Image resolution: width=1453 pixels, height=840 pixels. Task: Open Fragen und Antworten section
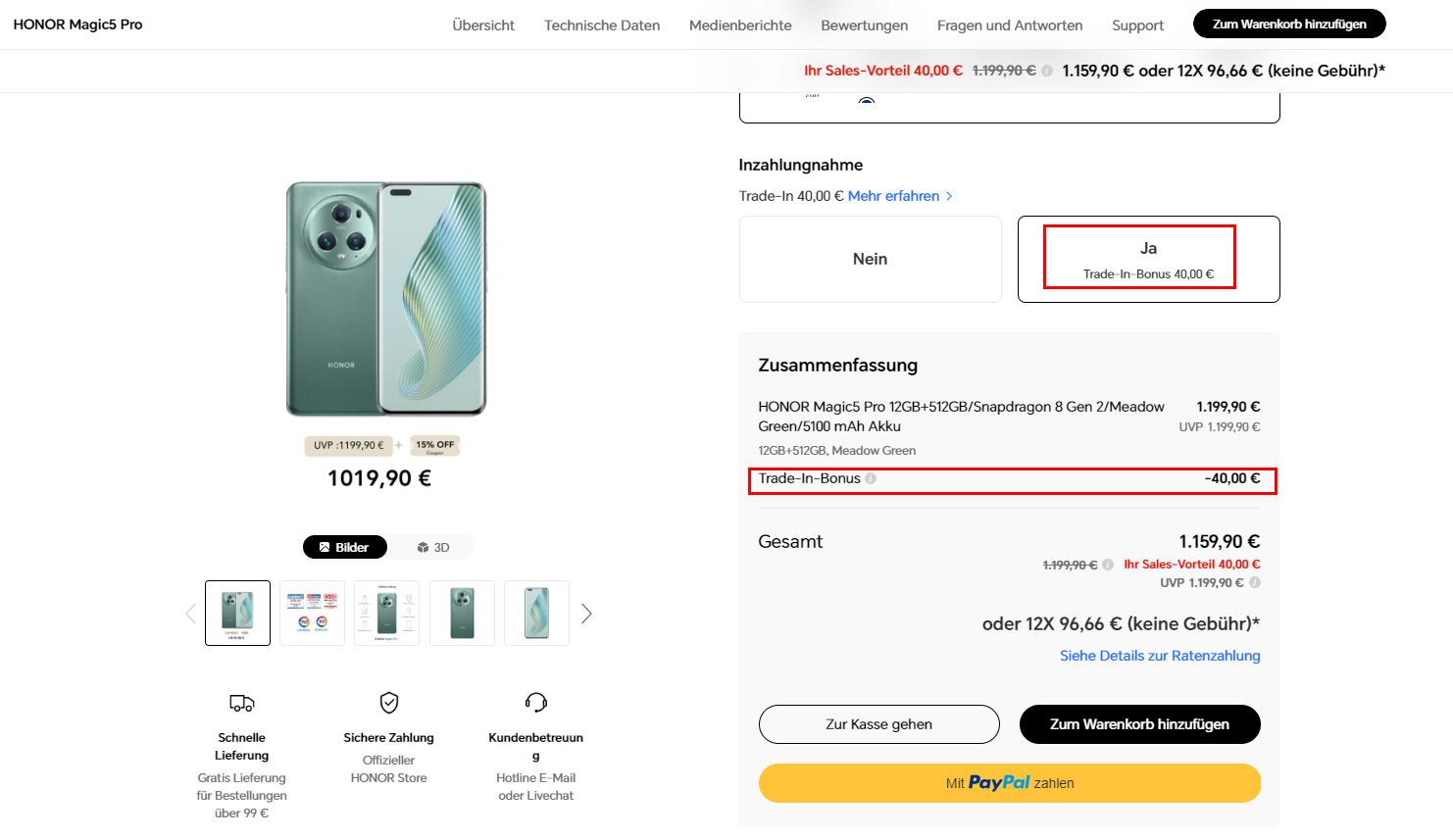click(x=1009, y=25)
